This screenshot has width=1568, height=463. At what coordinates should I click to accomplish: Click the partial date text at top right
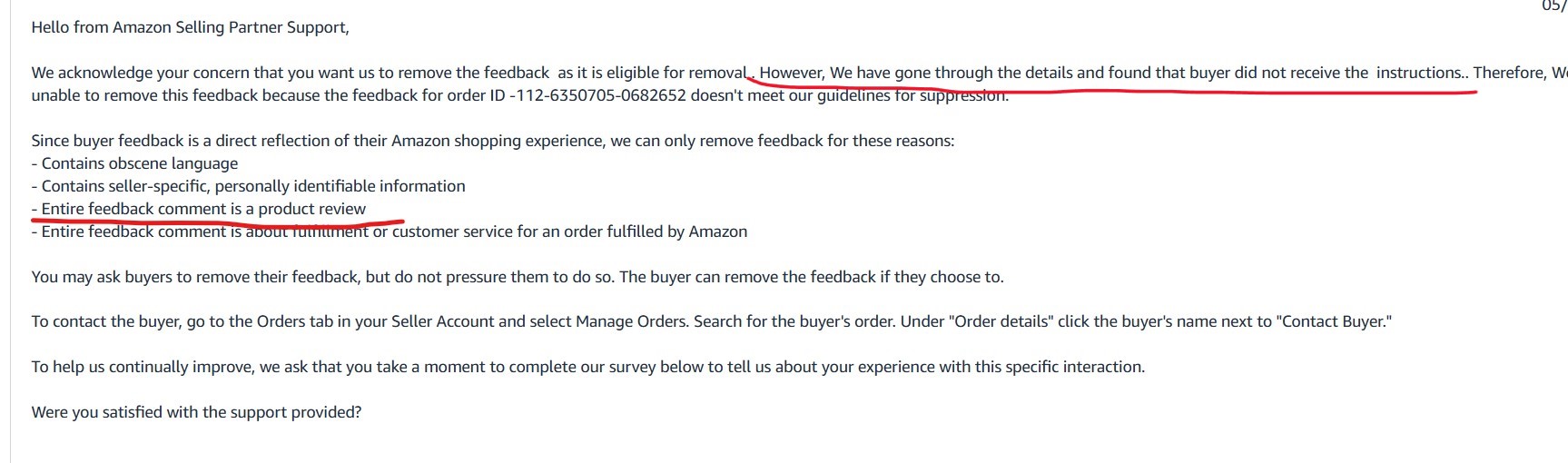tap(1554, 5)
